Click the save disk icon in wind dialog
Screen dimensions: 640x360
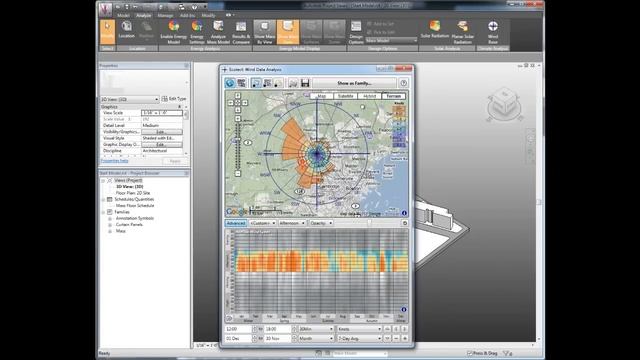[305, 83]
